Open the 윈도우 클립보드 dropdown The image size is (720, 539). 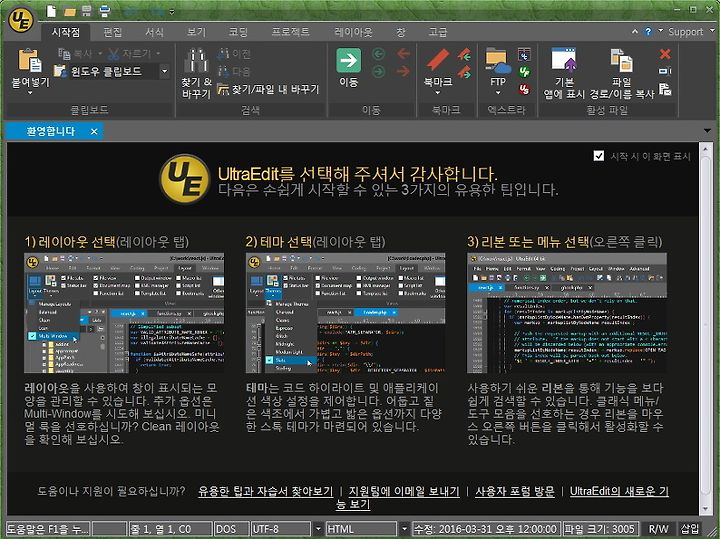(164, 72)
